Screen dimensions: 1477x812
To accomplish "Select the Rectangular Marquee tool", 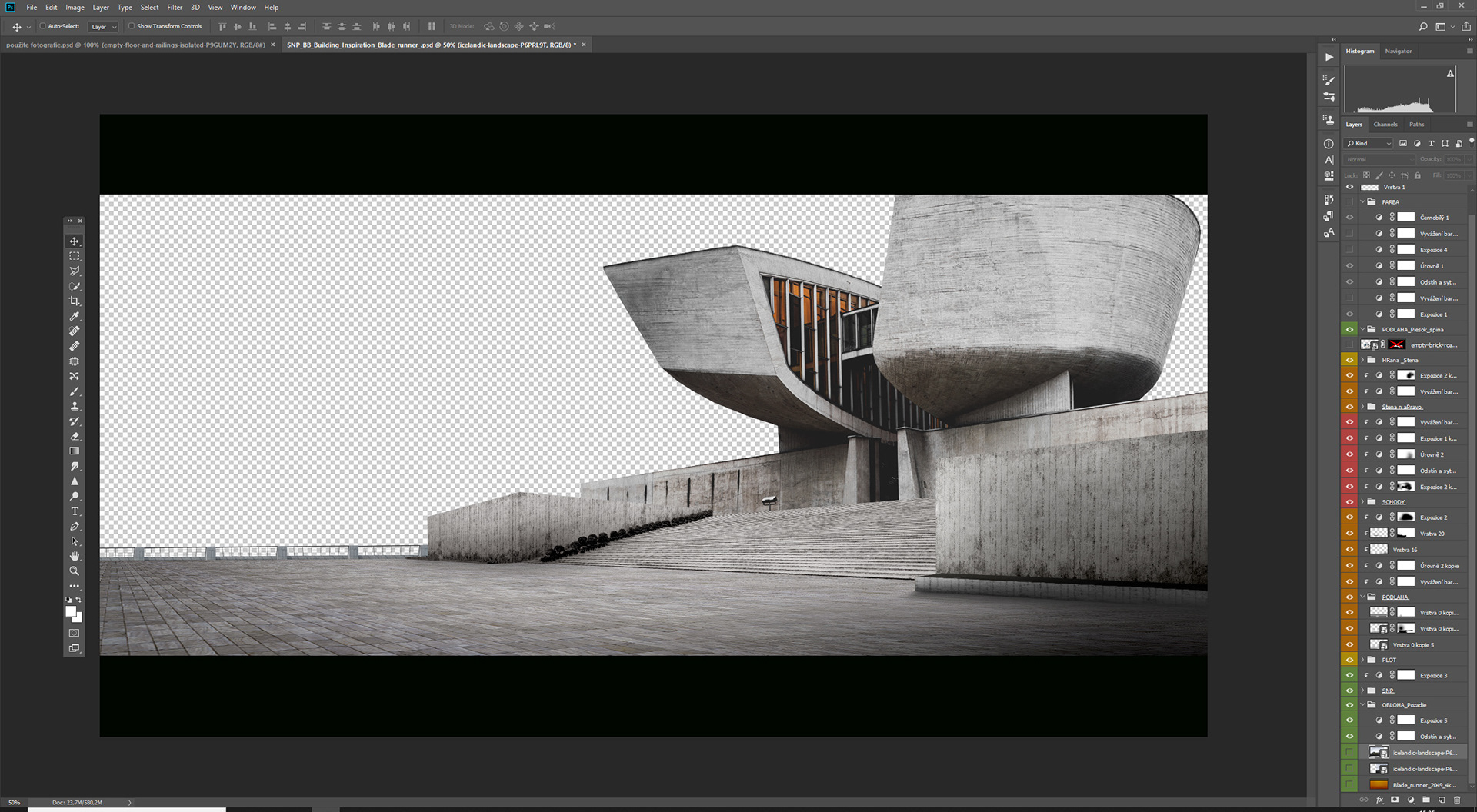I will pyautogui.click(x=75, y=256).
